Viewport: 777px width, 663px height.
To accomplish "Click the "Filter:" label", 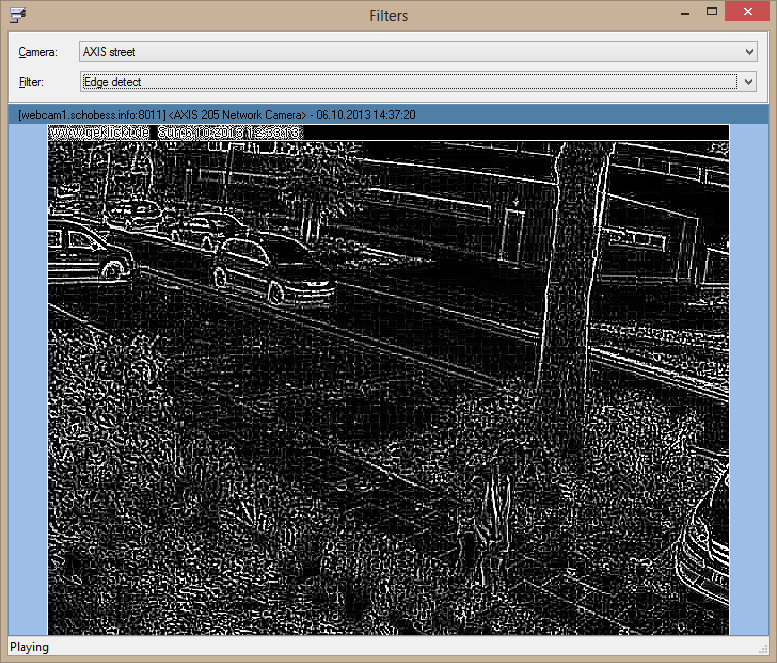I will point(32,82).
